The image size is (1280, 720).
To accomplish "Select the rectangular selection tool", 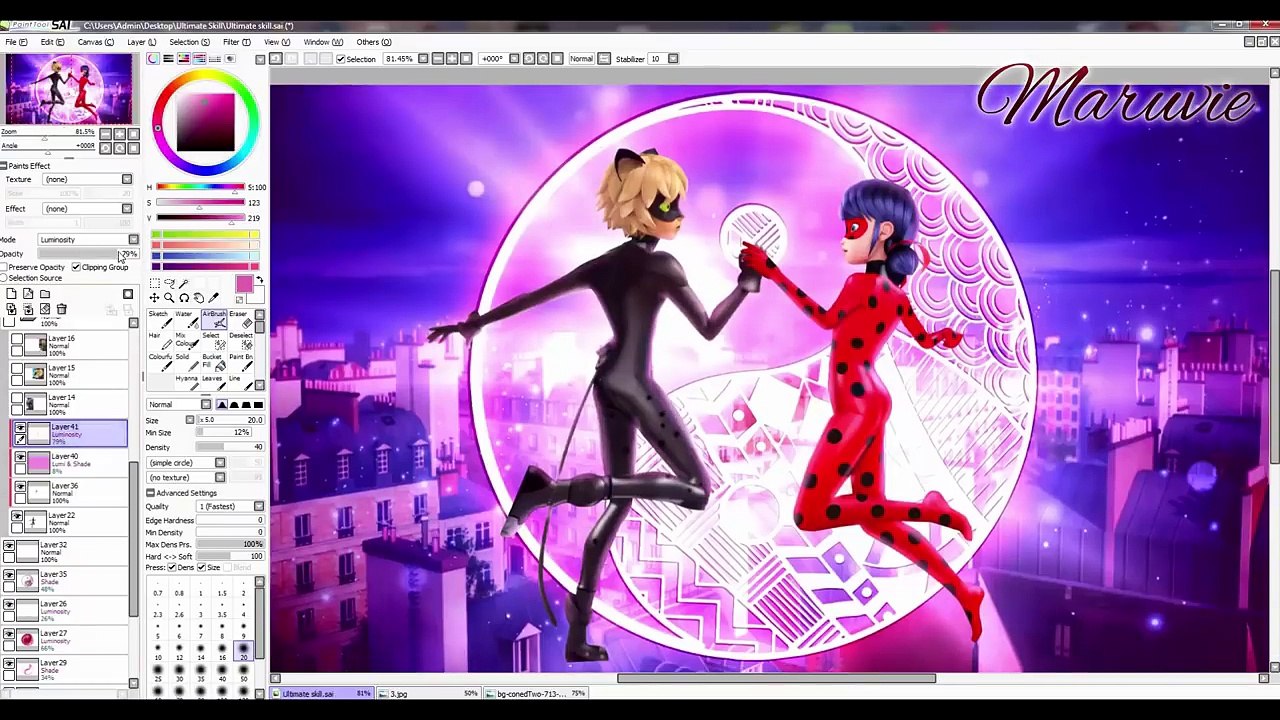I will tap(154, 284).
